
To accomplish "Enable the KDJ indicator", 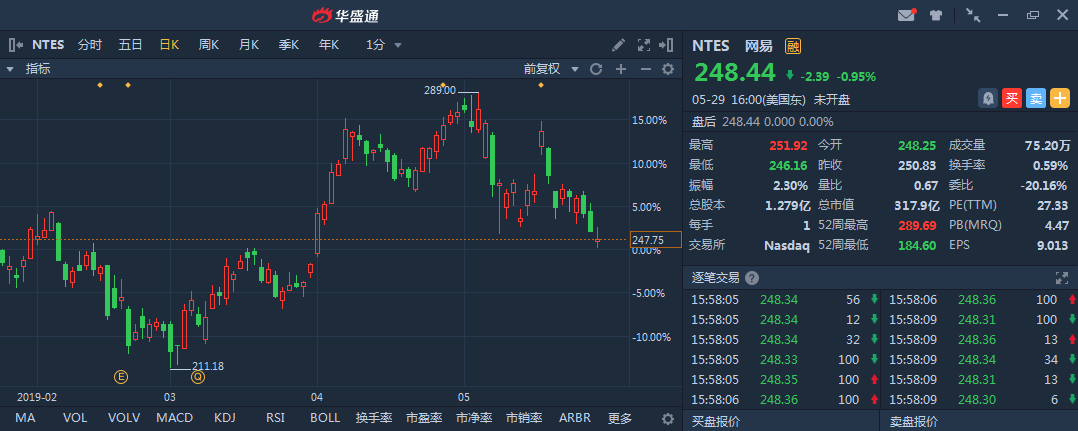I will click(225, 418).
